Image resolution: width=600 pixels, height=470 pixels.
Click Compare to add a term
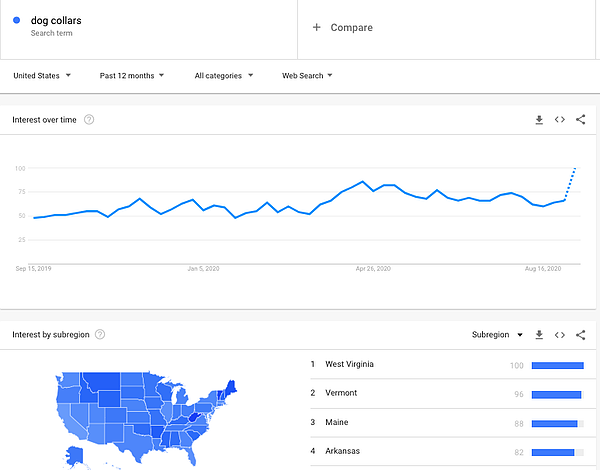click(x=343, y=28)
